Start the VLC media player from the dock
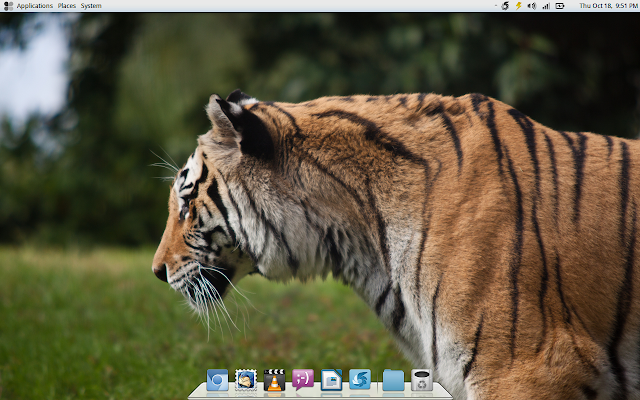 point(274,380)
